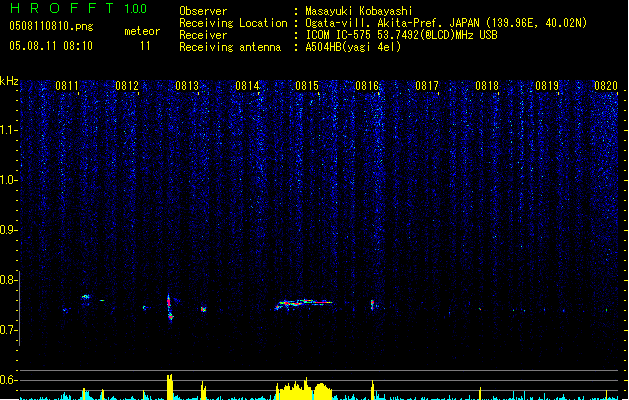
Task: Click the 0814 time marker
Action: coord(247,86)
